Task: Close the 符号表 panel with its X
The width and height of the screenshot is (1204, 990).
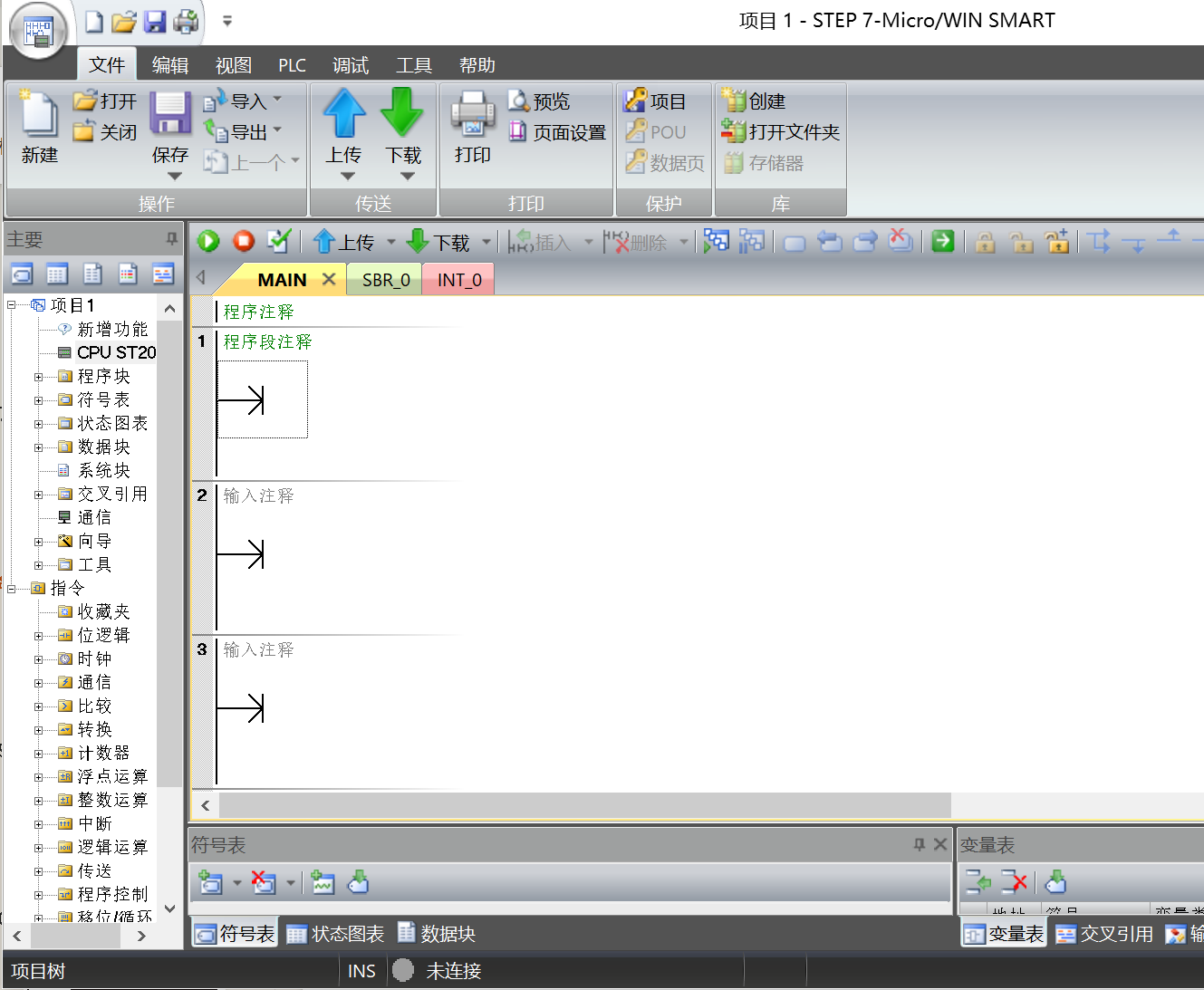Action: 940,844
